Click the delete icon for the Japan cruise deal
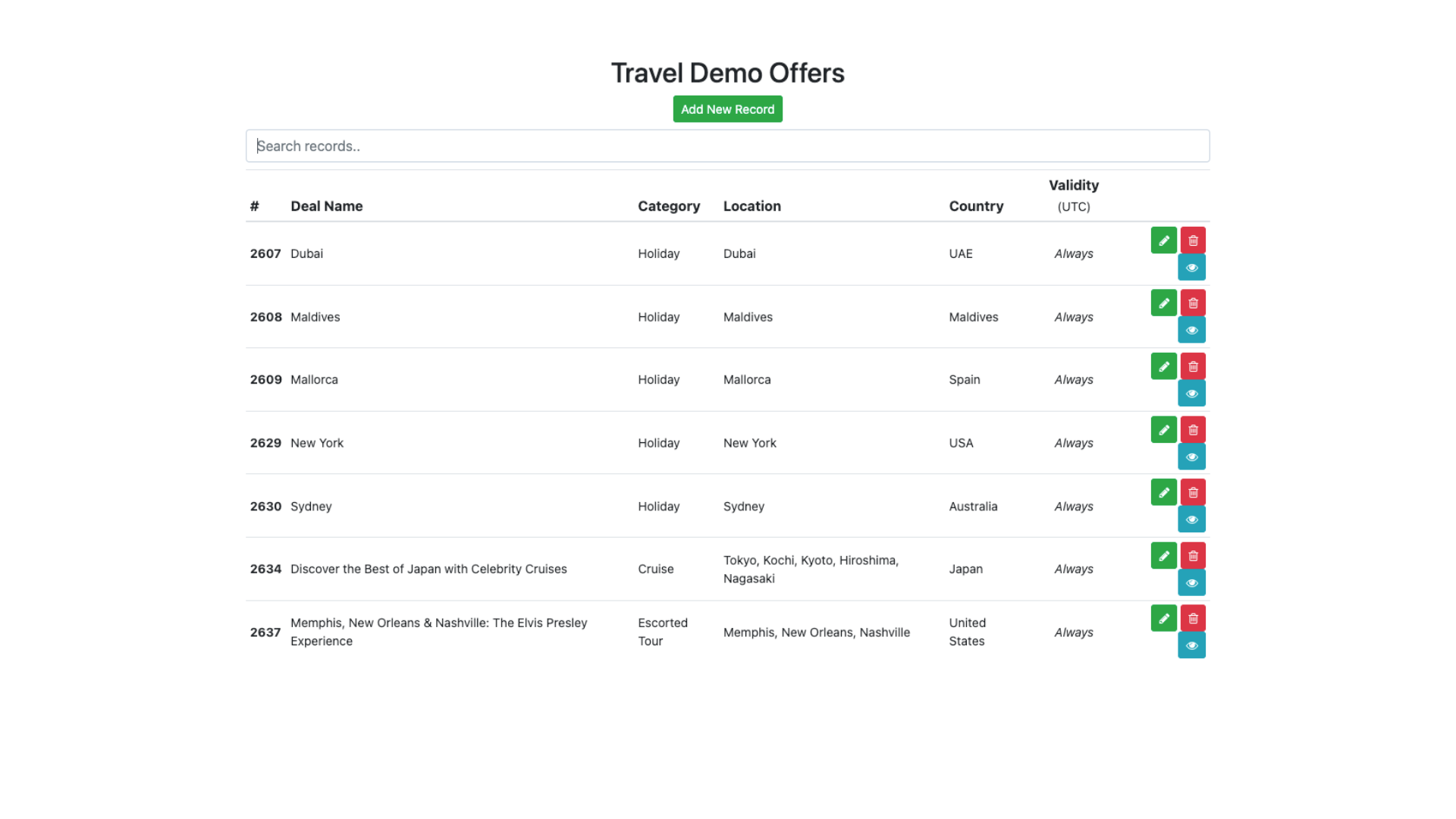 tap(1193, 555)
